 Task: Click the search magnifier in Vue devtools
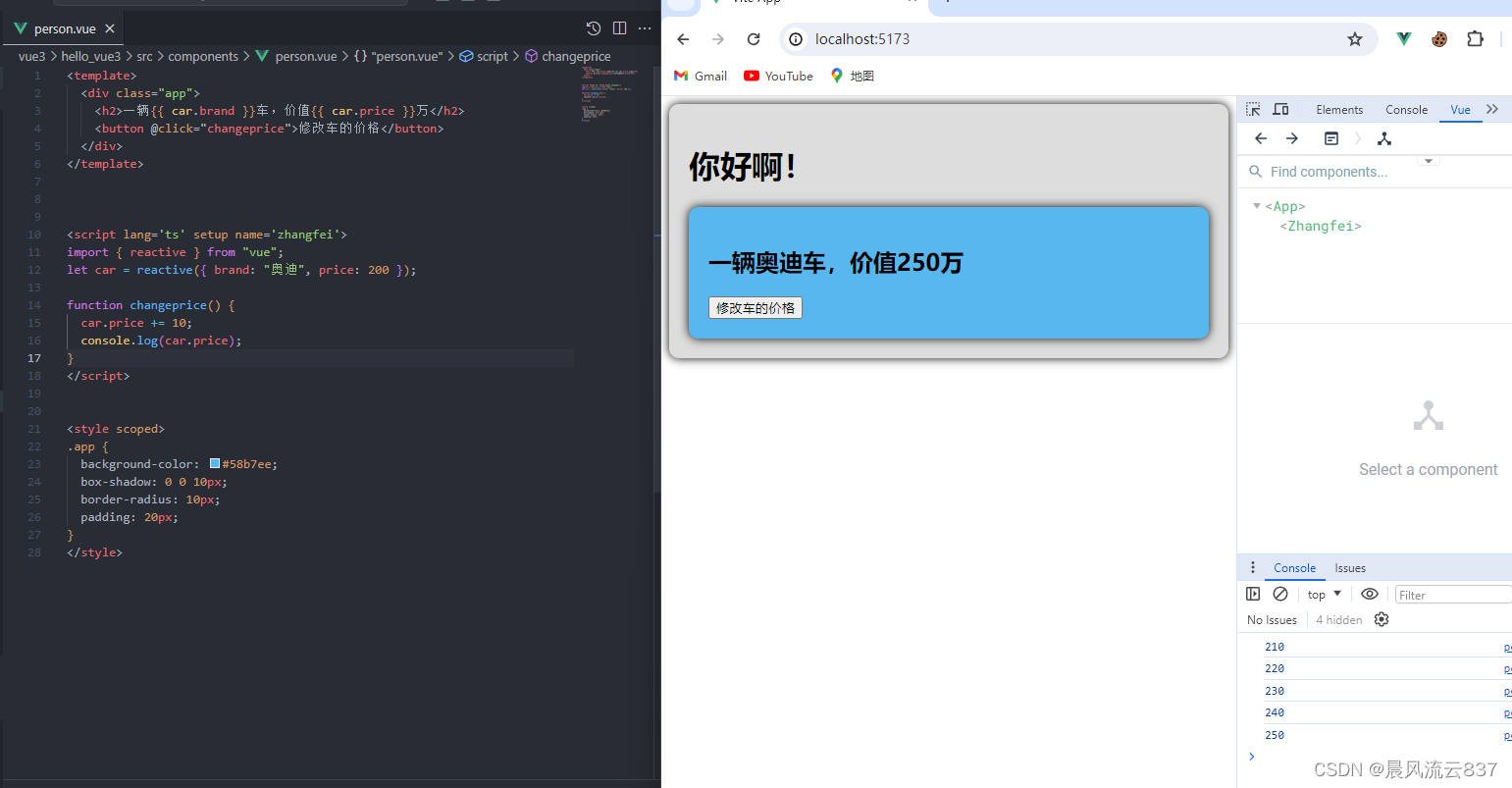[1255, 172]
